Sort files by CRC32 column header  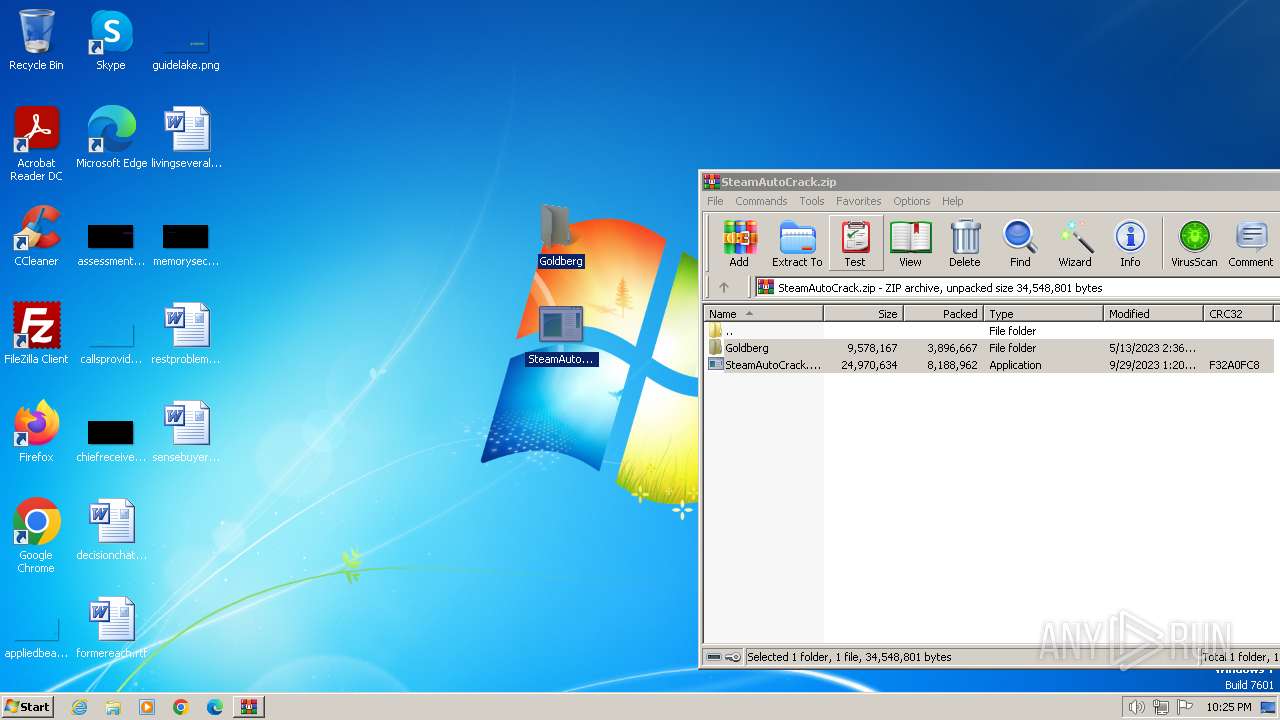pyautogui.click(x=1238, y=314)
